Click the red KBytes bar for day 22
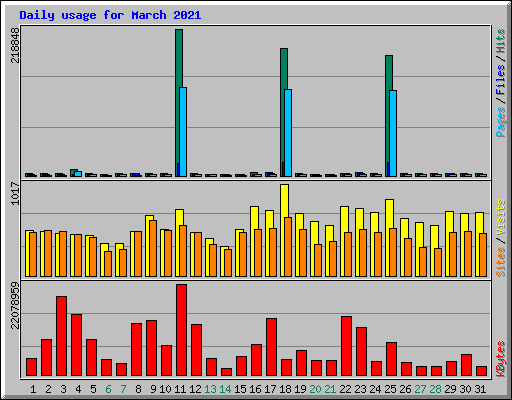 coord(346,346)
